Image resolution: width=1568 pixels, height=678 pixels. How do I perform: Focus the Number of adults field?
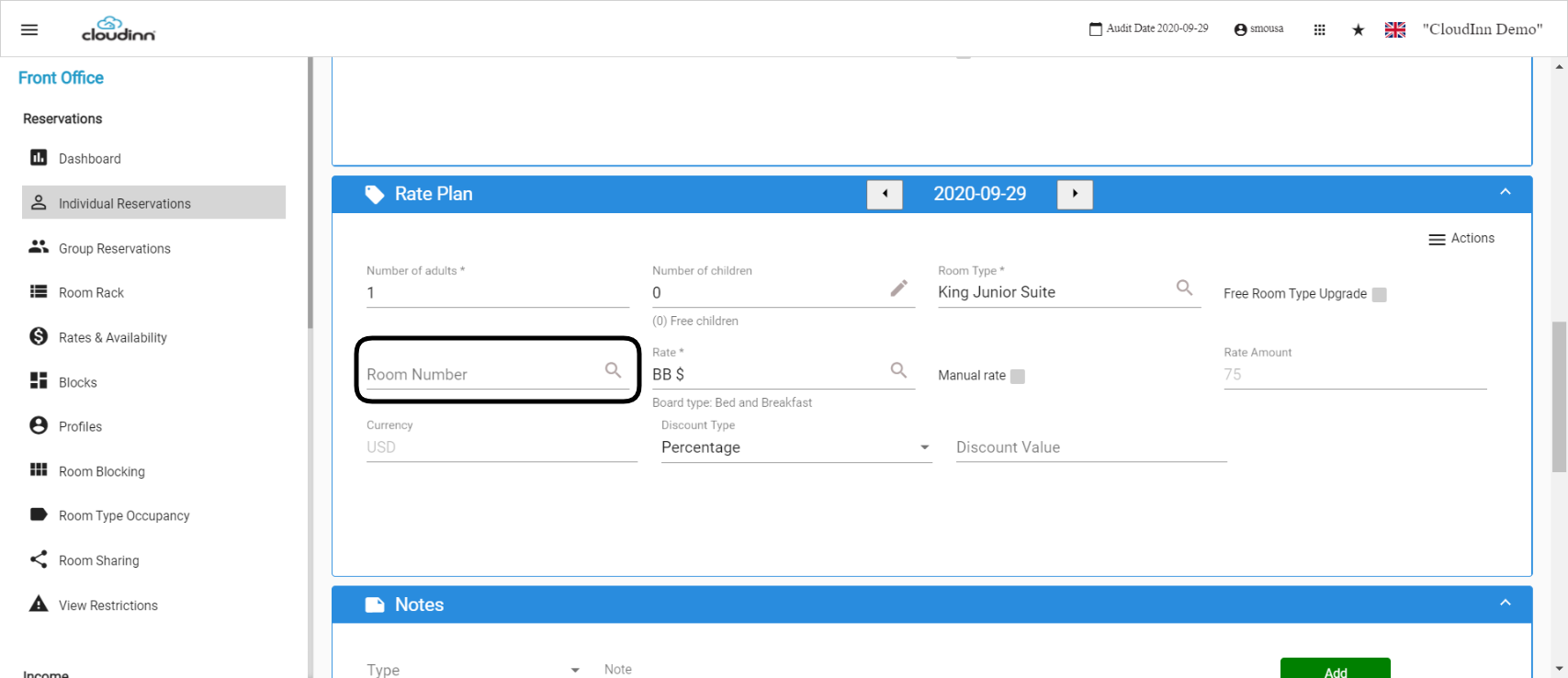498,293
